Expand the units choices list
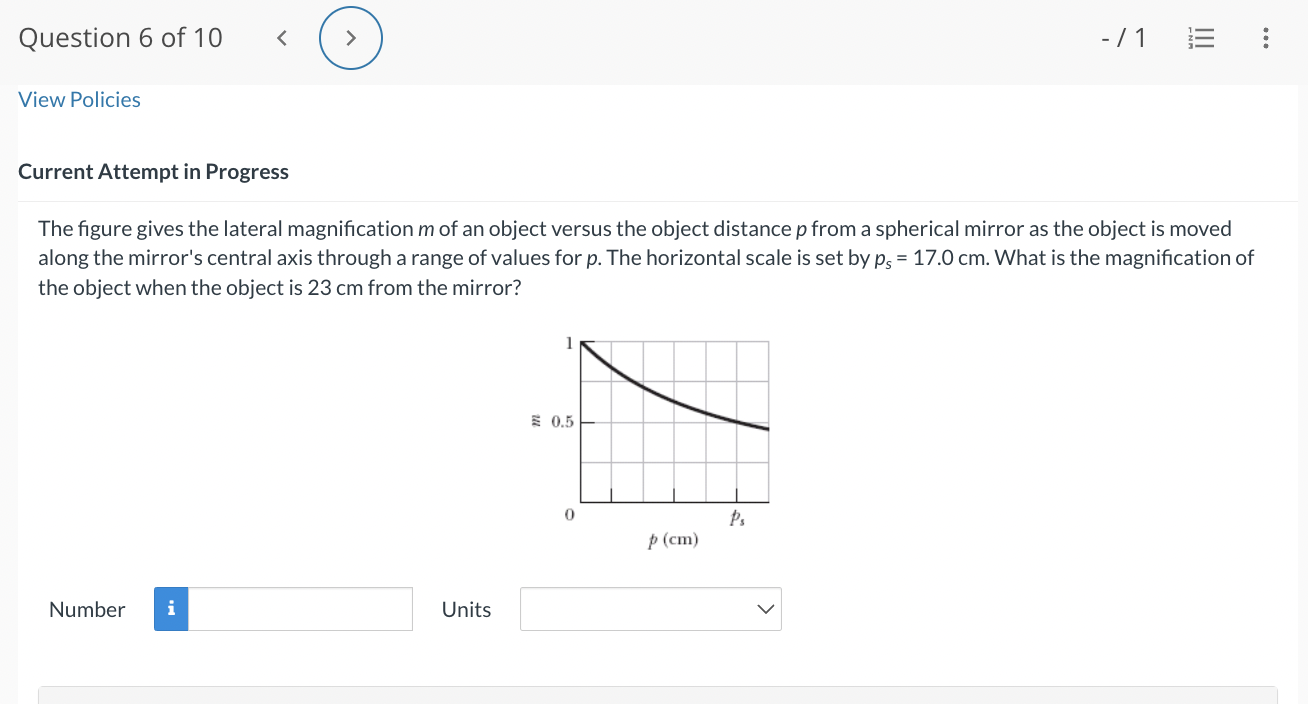 click(x=650, y=609)
